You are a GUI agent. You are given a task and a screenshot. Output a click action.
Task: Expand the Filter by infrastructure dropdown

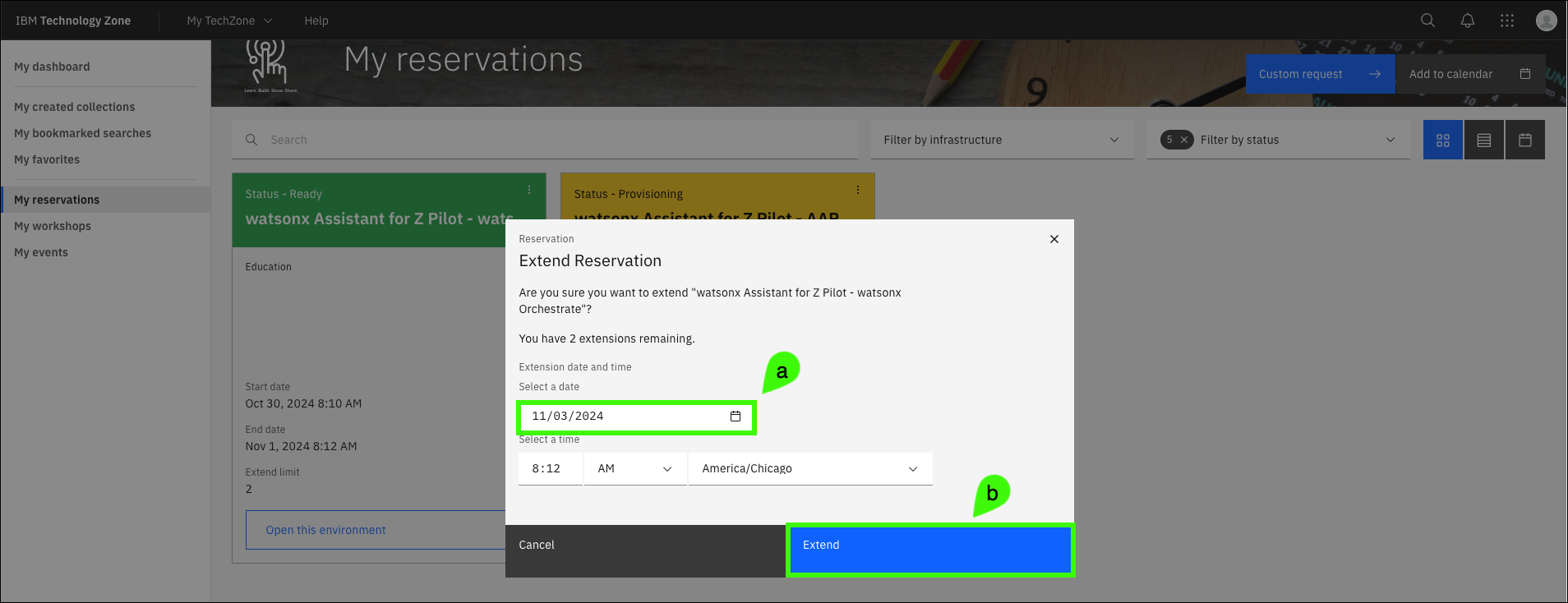(x=1001, y=140)
